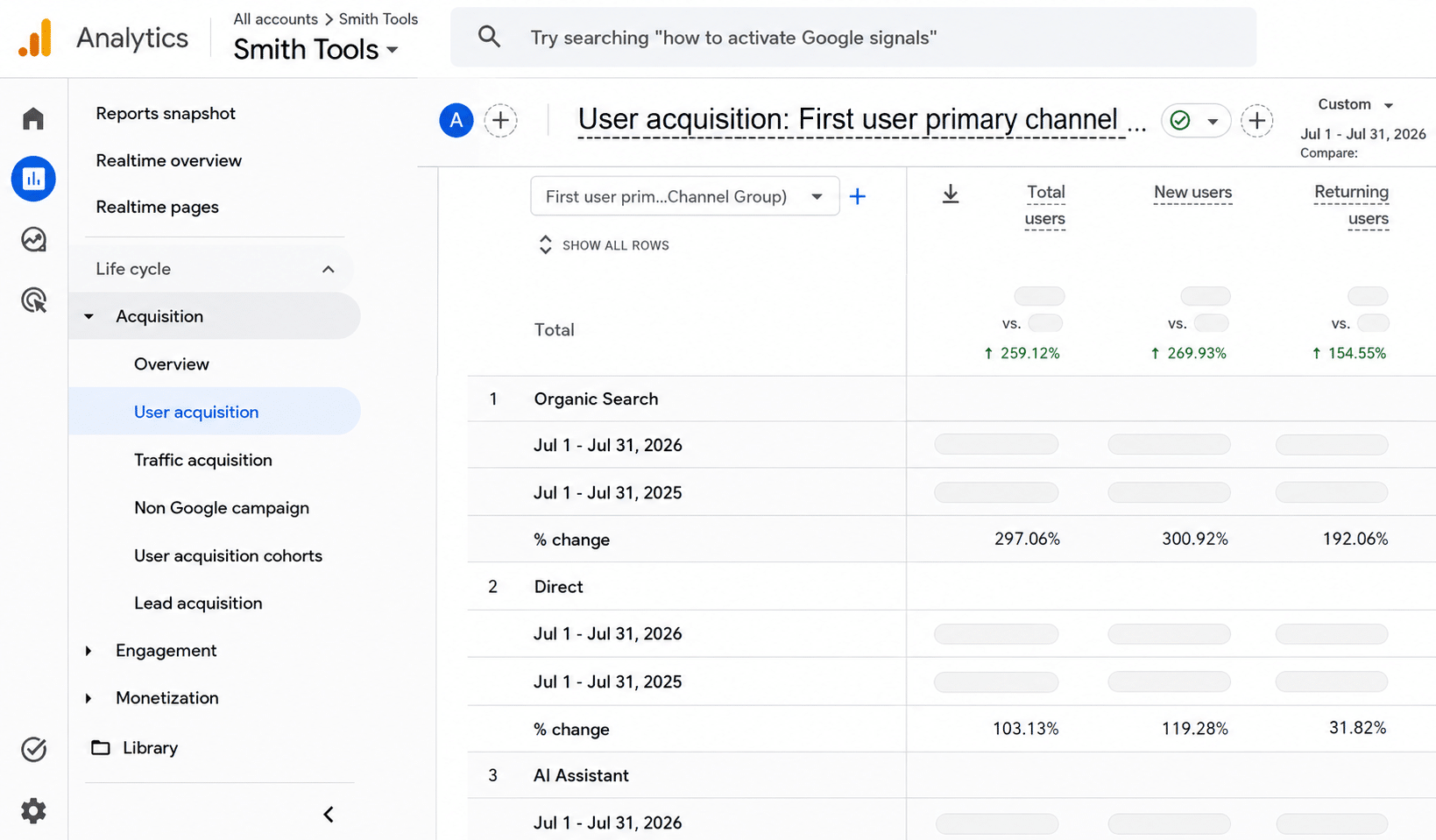Click the date range Jul 1 - Jul 31, 2026

pyautogui.click(x=1362, y=134)
